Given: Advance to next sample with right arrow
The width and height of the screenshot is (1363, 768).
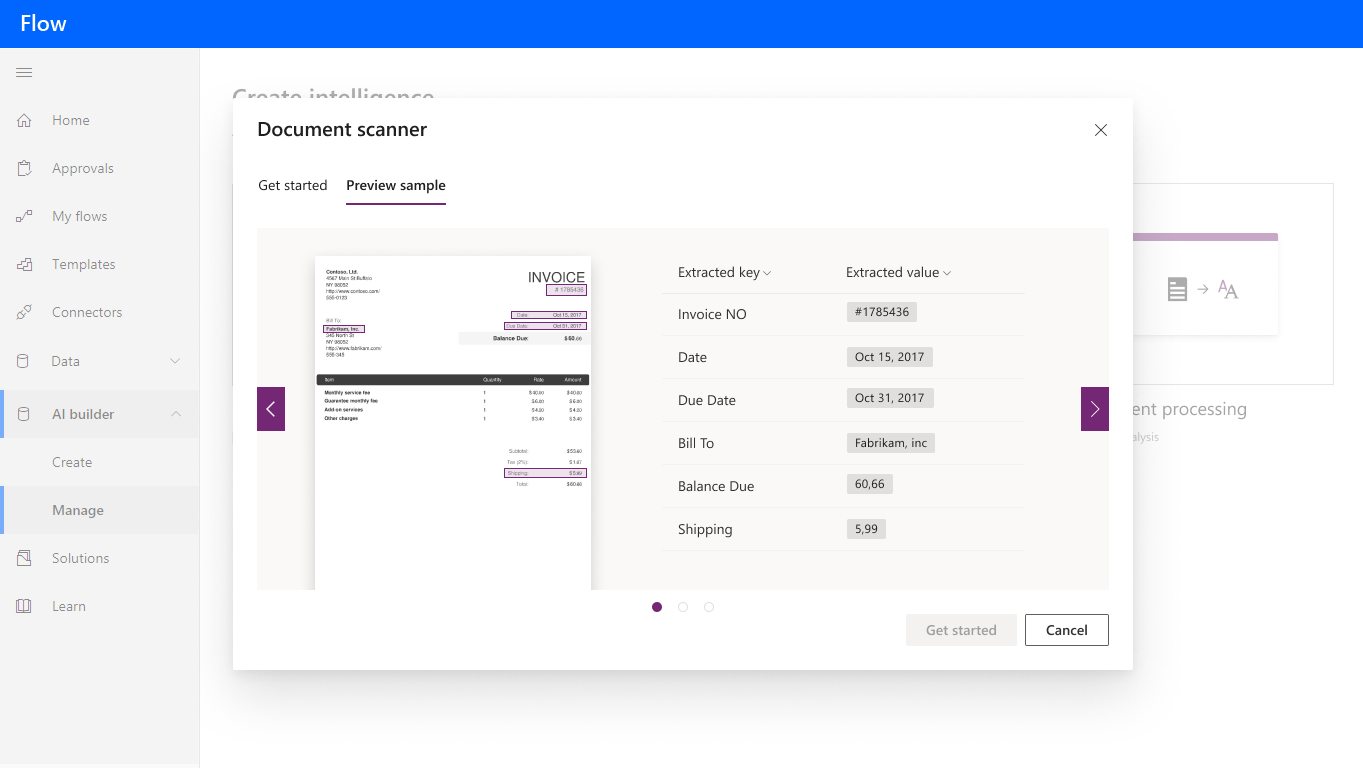Looking at the screenshot, I should 1094,409.
